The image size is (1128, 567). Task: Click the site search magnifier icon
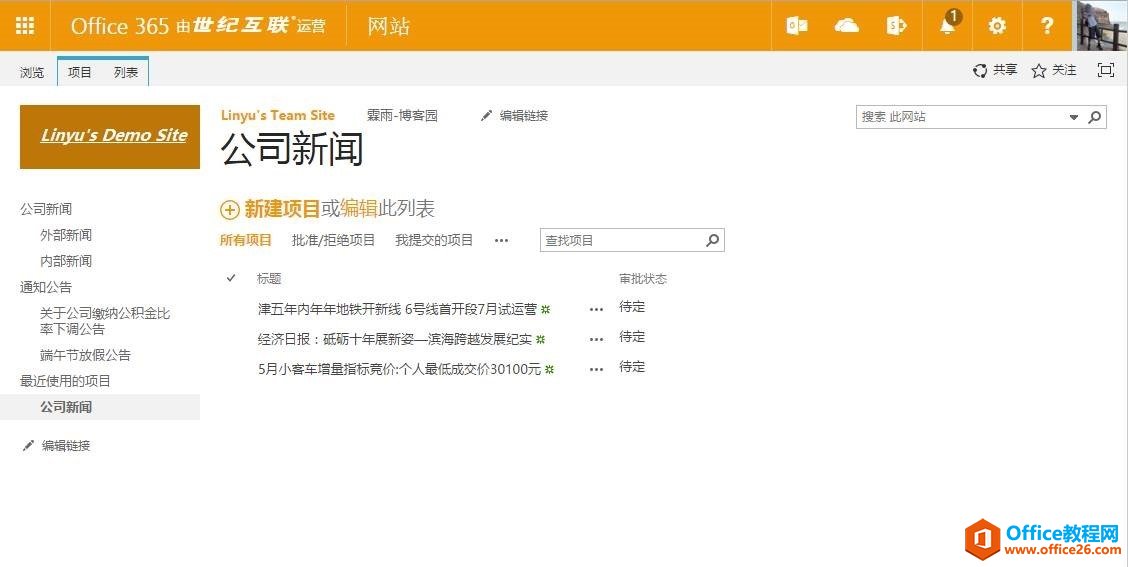pos(1095,117)
